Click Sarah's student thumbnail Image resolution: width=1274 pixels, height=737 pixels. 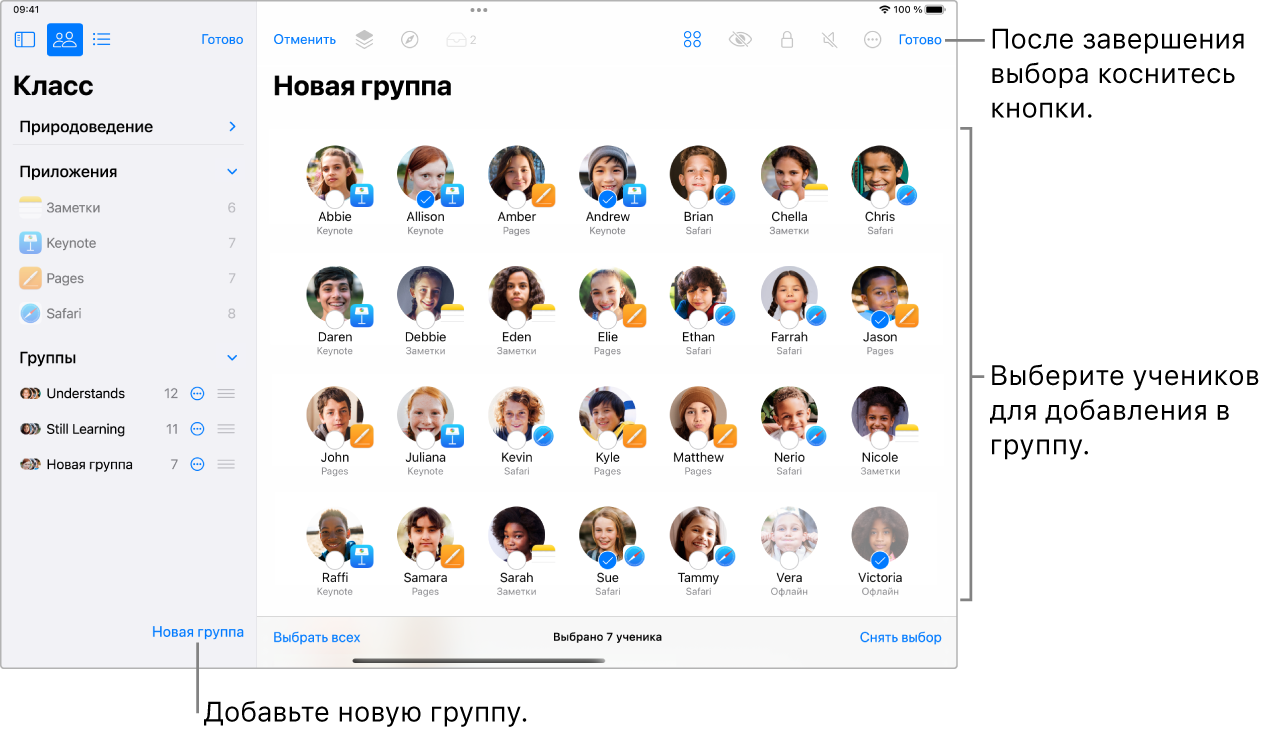(x=517, y=535)
